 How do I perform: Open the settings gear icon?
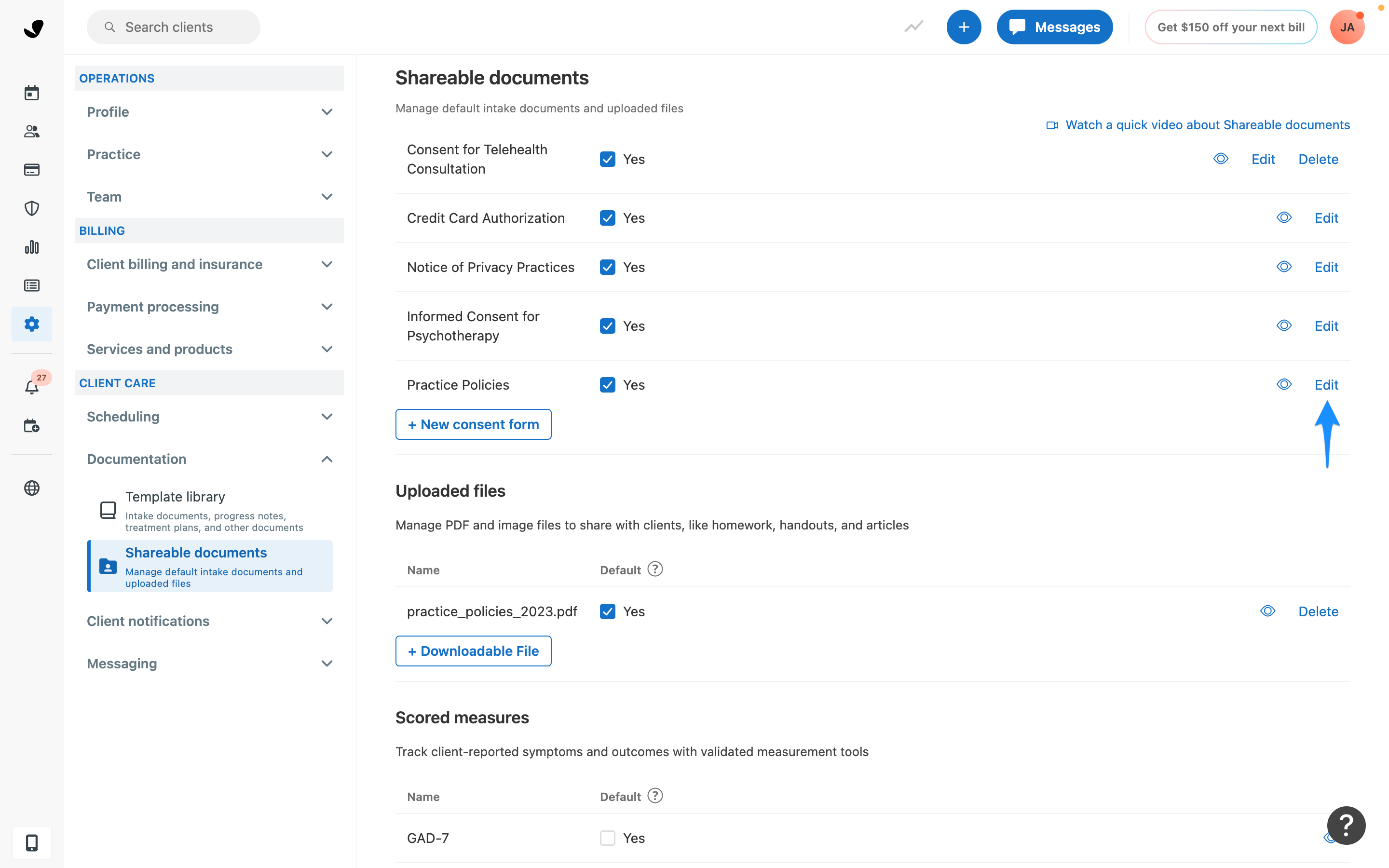31,324
